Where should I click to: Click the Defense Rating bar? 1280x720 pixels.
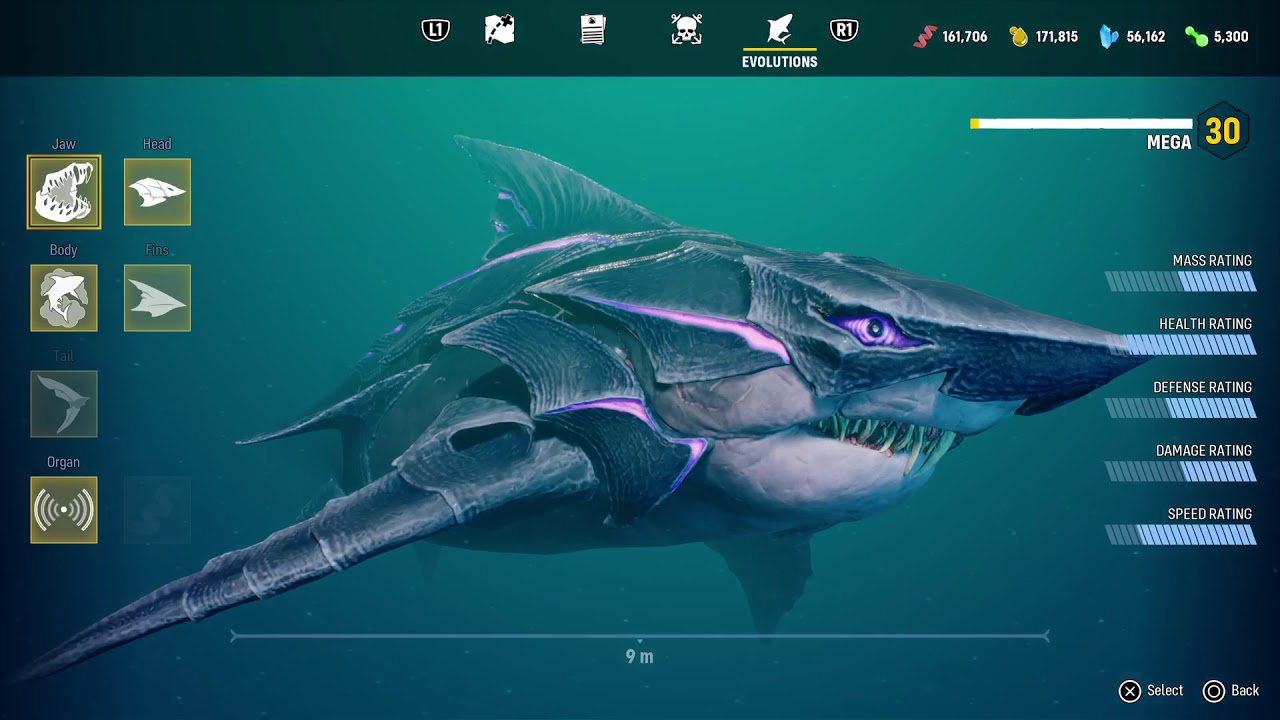click(1181, 408)
